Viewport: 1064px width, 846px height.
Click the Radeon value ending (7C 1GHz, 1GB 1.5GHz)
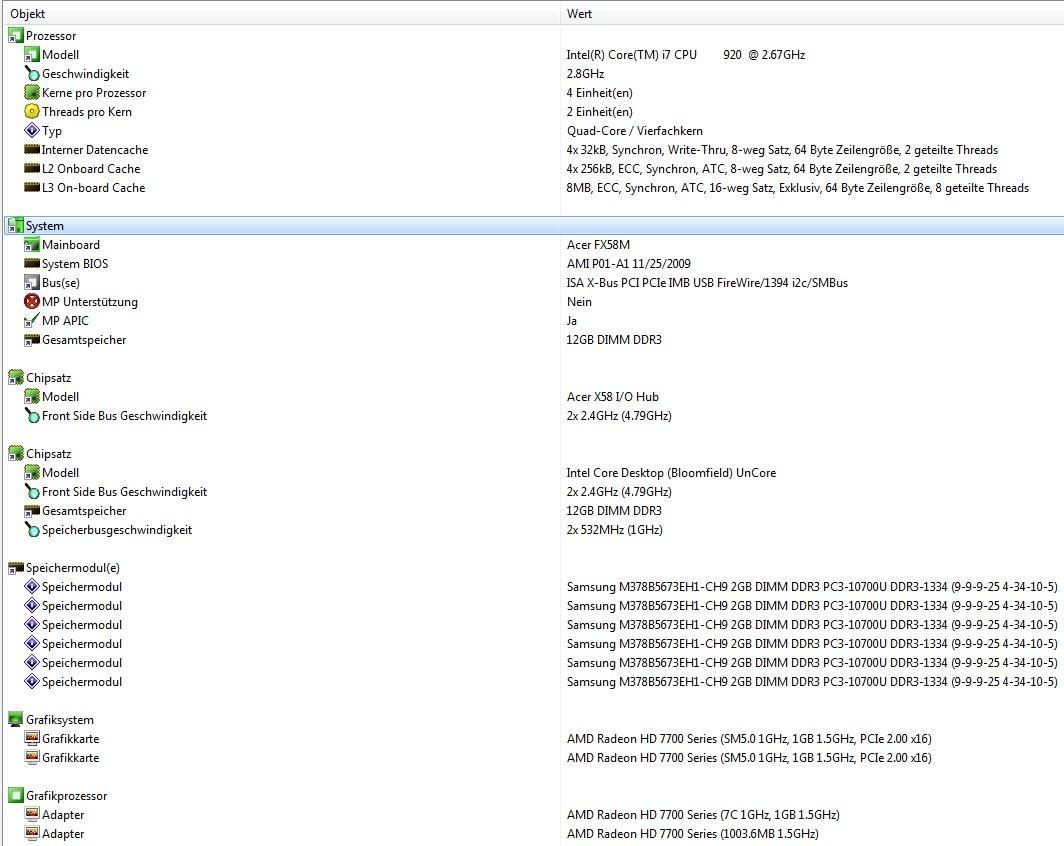click(x=703, y=815)
